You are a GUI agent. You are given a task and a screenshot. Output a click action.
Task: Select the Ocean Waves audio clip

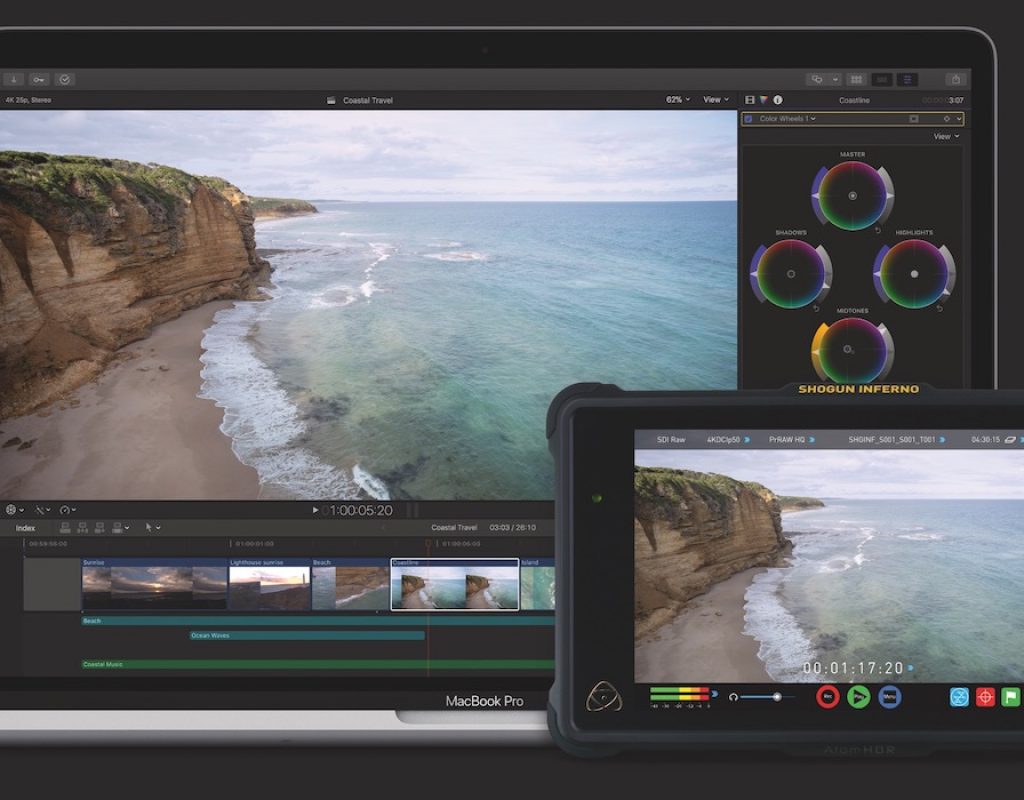[x=307, y=635]
